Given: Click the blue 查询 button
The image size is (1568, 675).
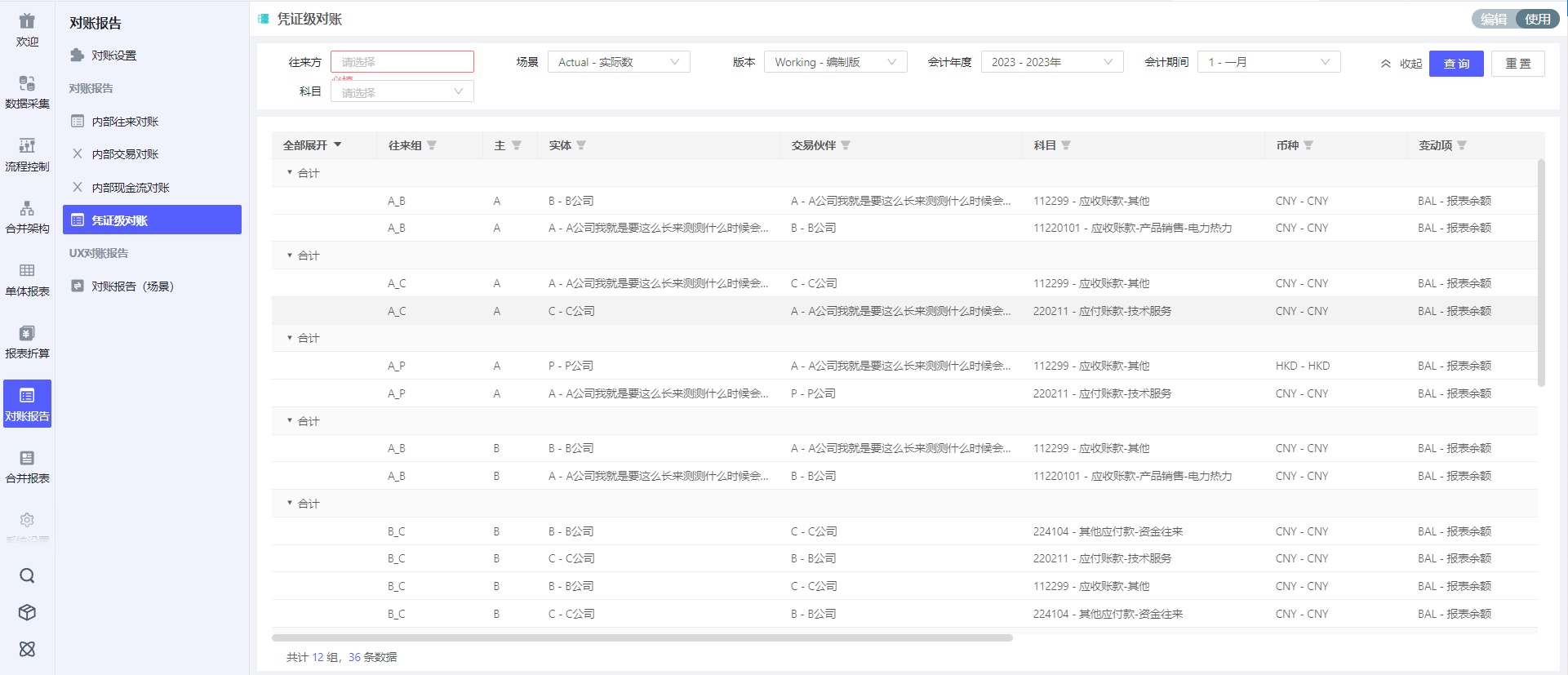Looking at the screenshot, I should [x=1455, y=64].
